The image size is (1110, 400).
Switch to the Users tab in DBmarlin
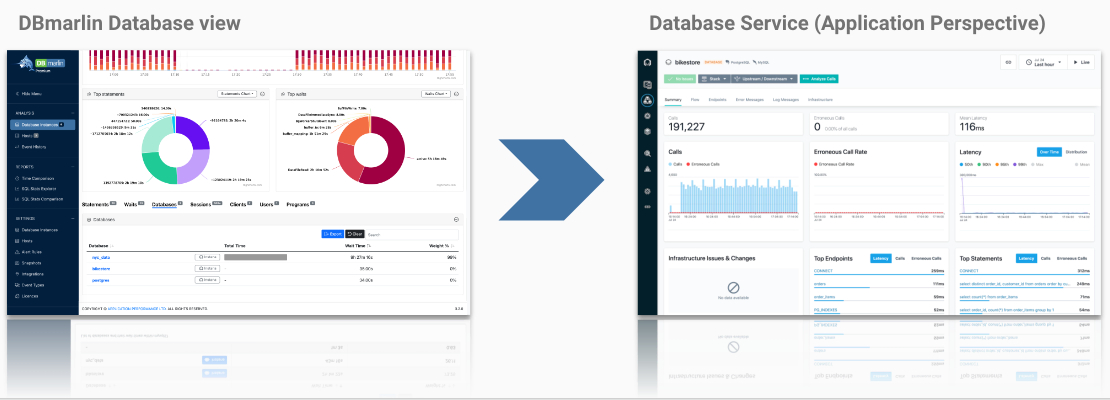click(269, 204)
